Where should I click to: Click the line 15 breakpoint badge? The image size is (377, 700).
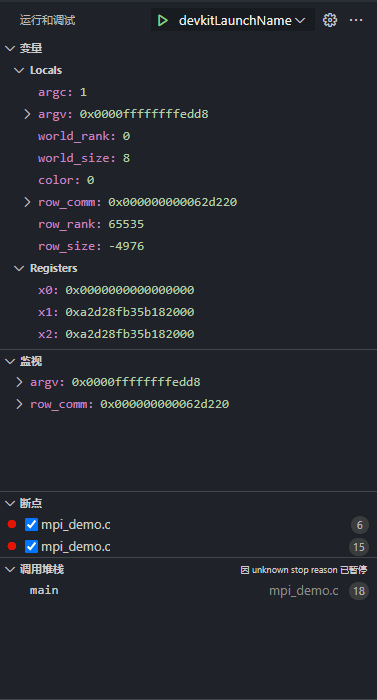359,547
